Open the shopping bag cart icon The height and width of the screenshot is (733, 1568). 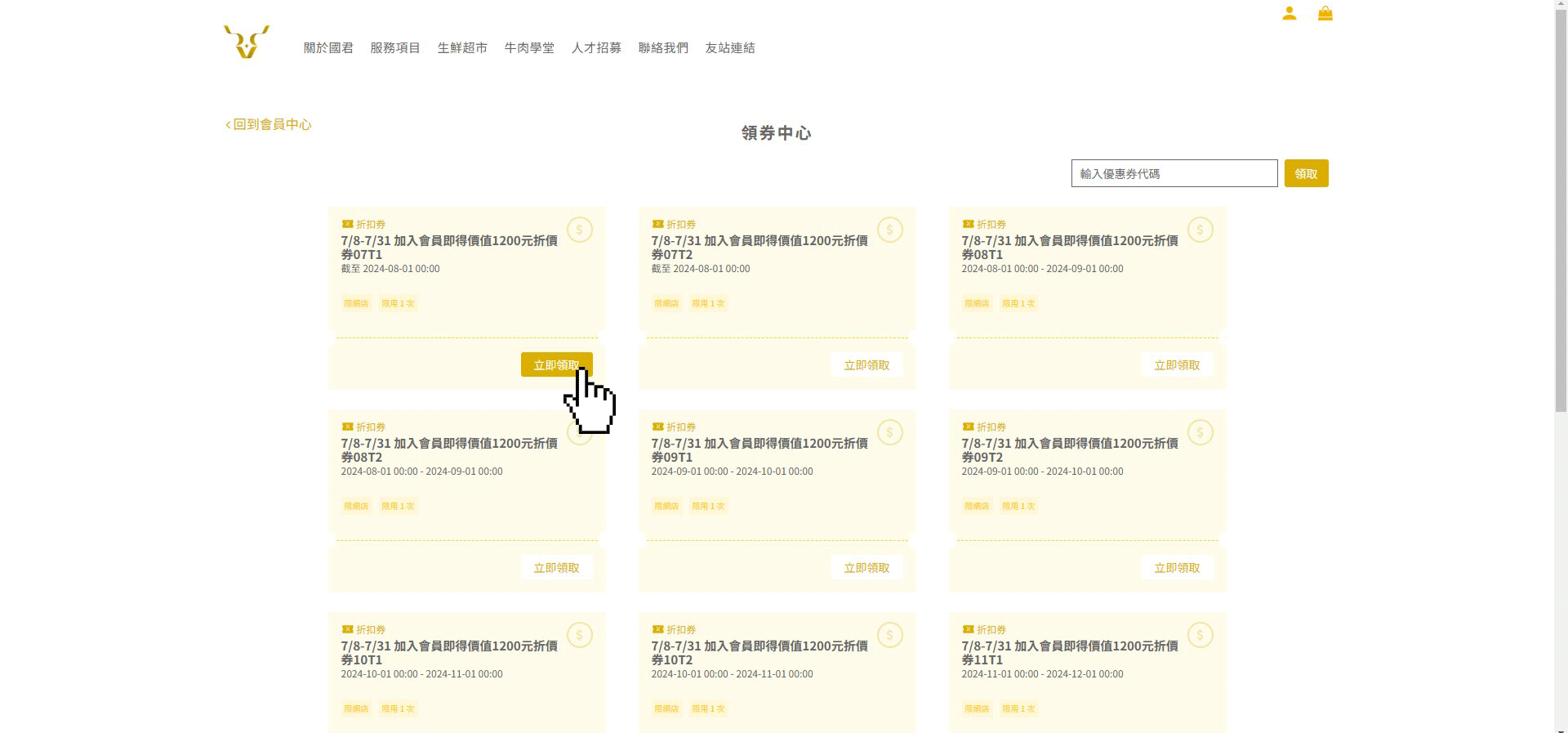point(1325,13)
